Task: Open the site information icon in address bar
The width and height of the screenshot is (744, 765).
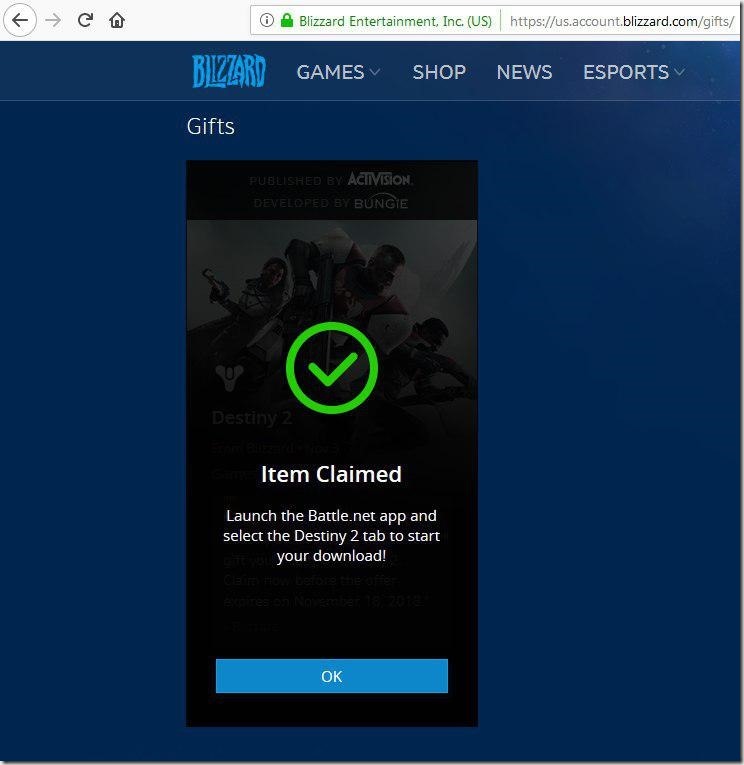Action: pos(267,20)
